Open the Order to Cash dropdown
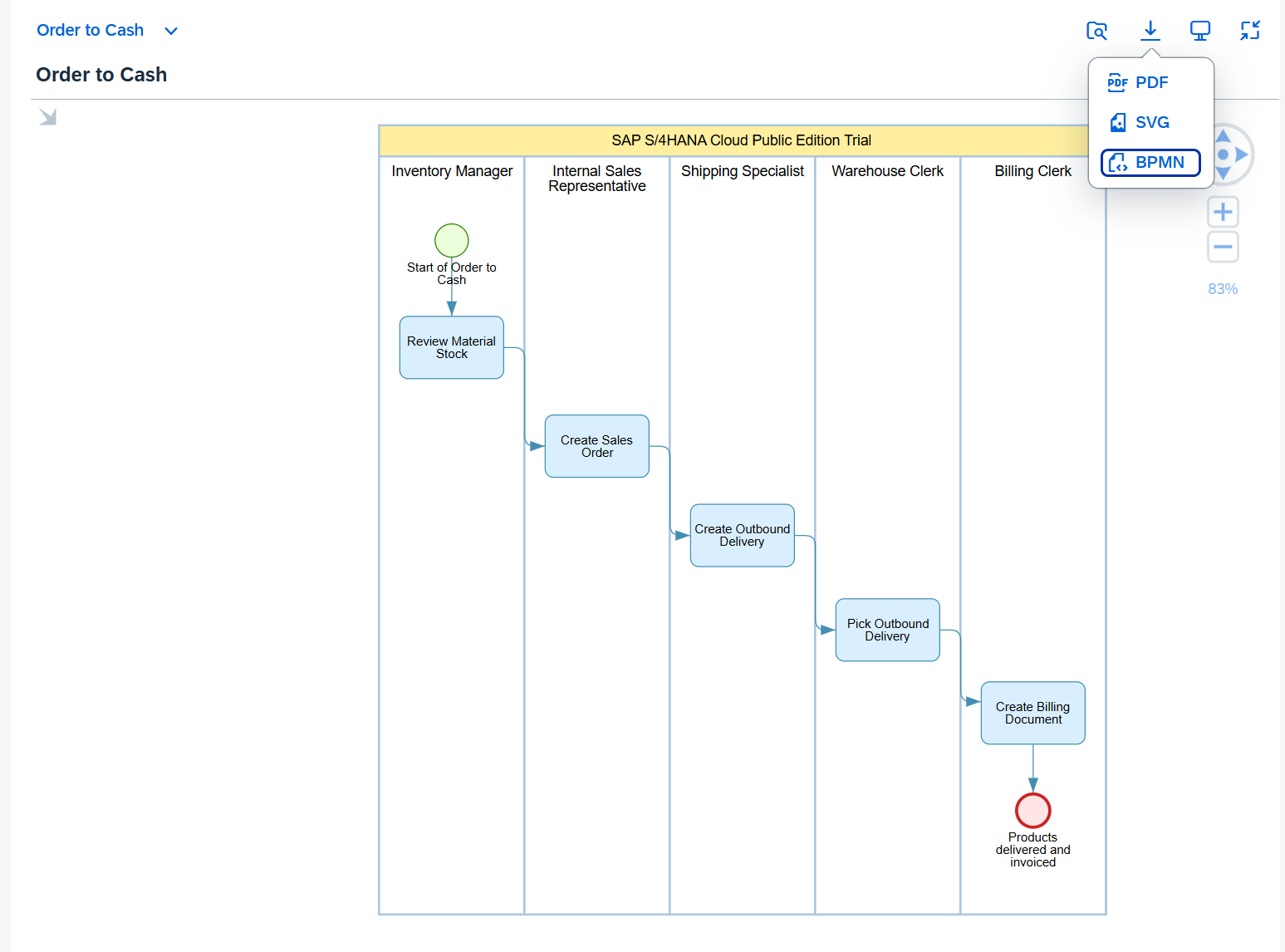 pyautogui.click(x=171, y=31)
